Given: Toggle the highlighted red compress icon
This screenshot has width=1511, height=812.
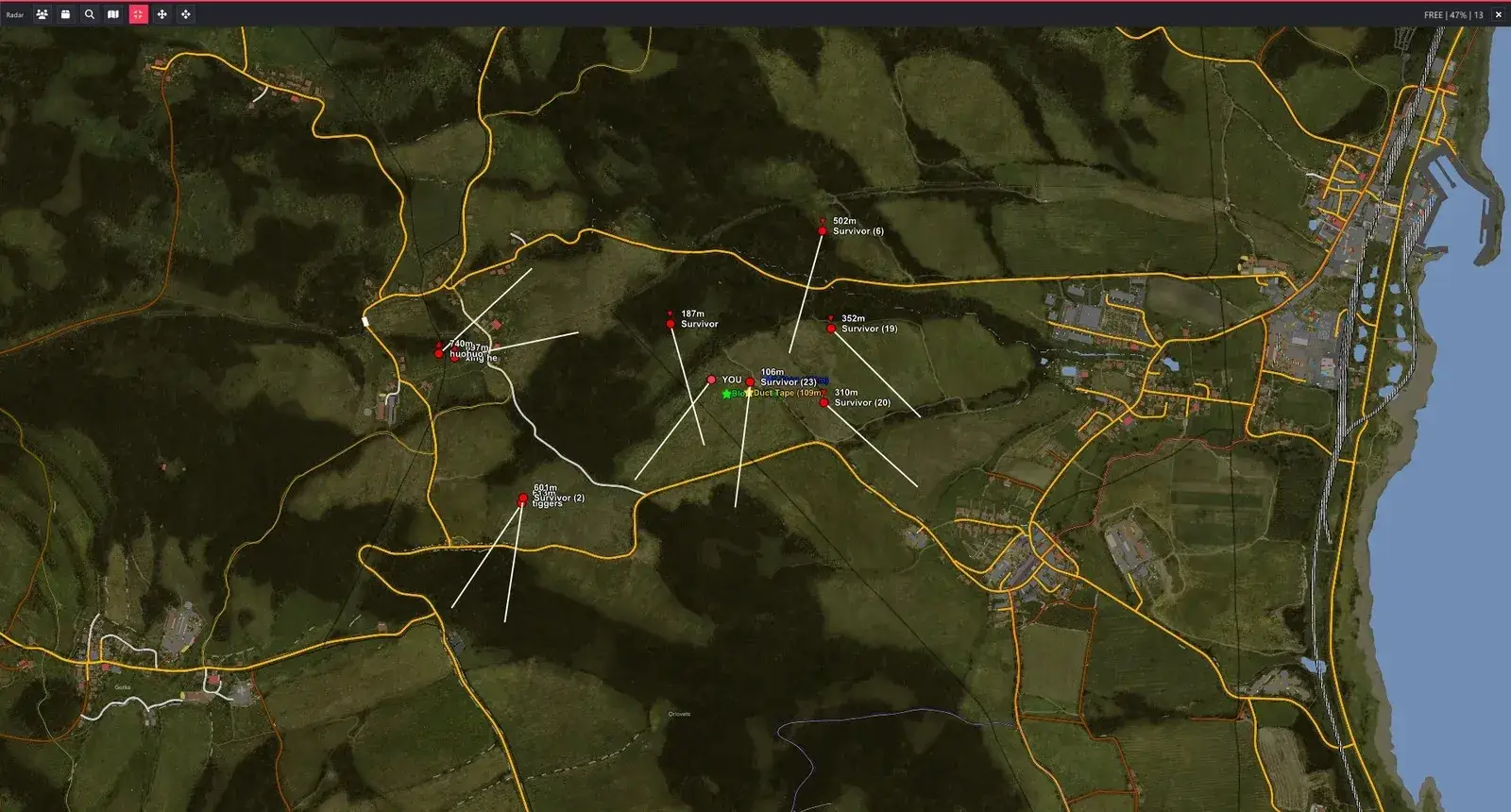Looking at the screenshot, I should [x=138, y=14].
